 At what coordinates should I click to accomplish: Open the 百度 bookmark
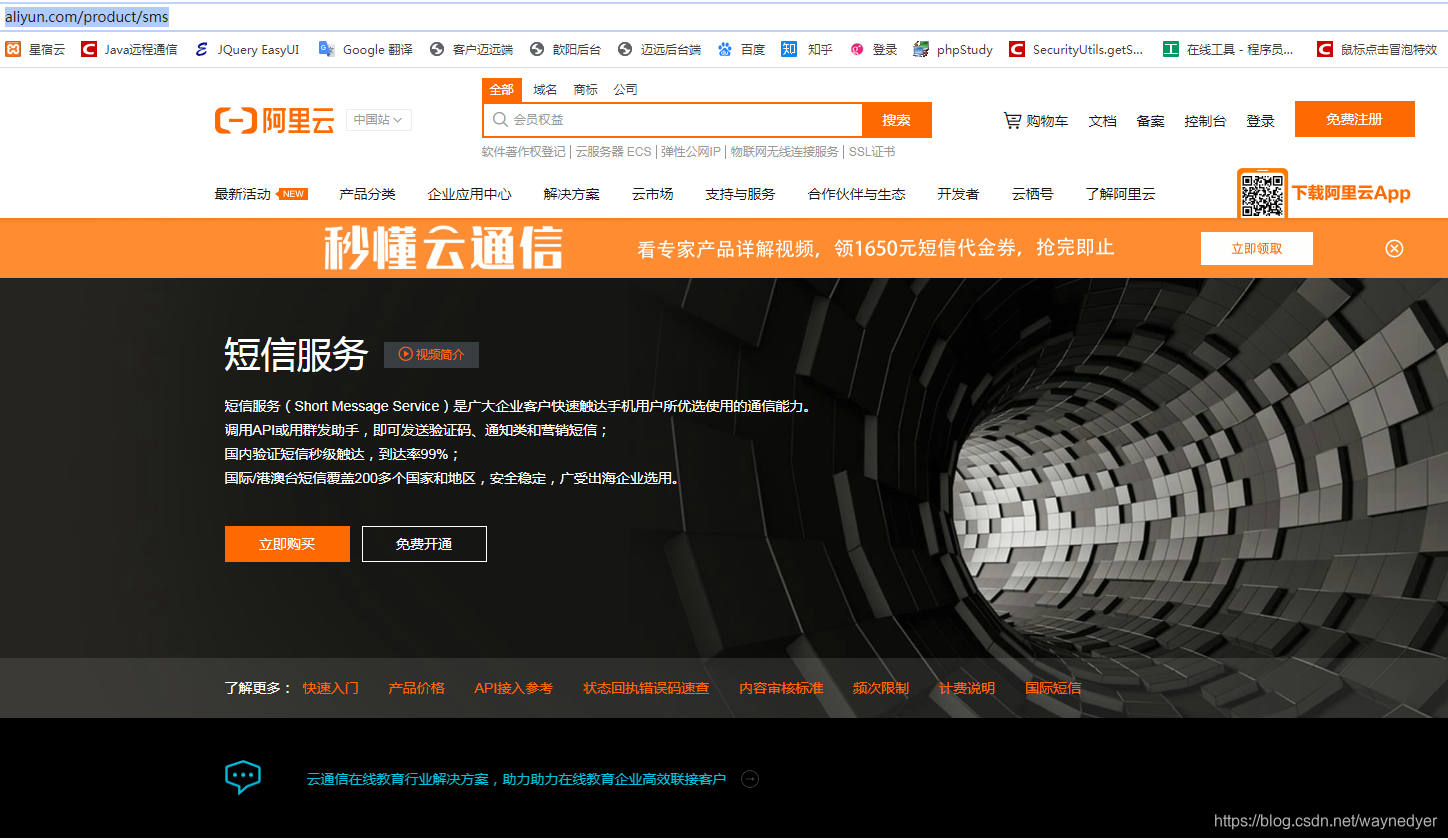(x=741, y=49)
